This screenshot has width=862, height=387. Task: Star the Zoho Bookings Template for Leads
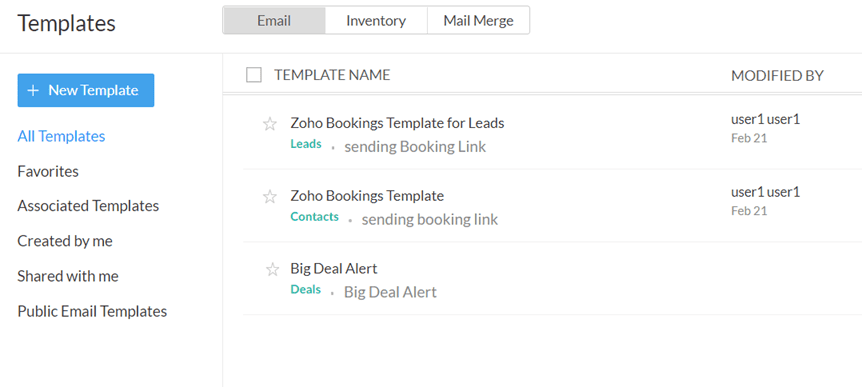click(x=269, y=124)
